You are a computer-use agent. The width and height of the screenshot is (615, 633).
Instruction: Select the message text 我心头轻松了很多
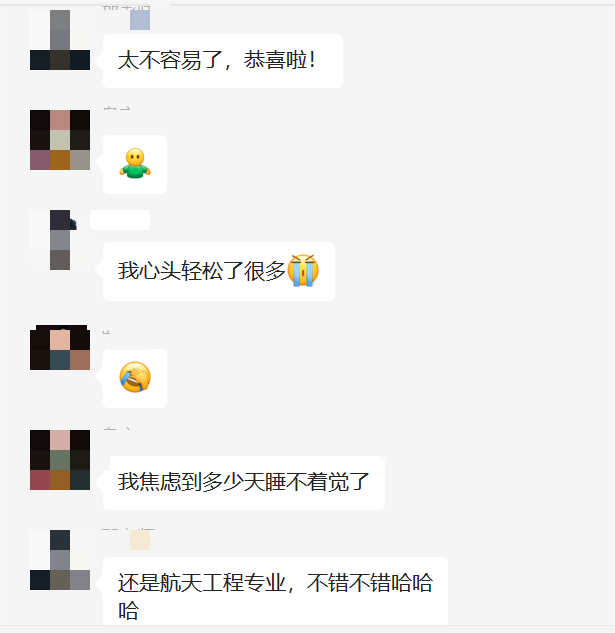pos(202,271)
